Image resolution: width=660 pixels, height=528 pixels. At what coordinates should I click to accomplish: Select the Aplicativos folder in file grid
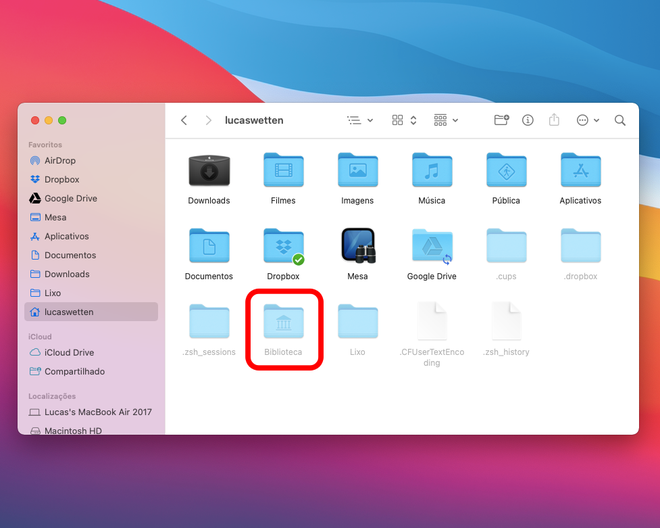[x=580, y=170]
